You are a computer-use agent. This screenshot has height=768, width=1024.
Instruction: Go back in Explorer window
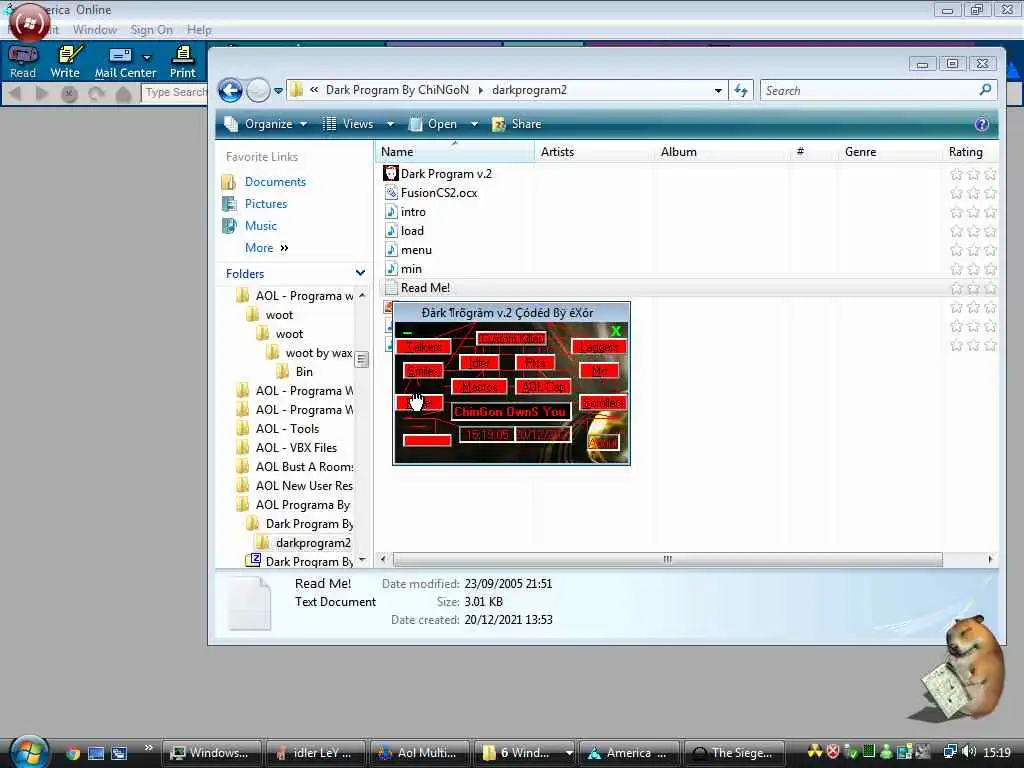[230, 90]
